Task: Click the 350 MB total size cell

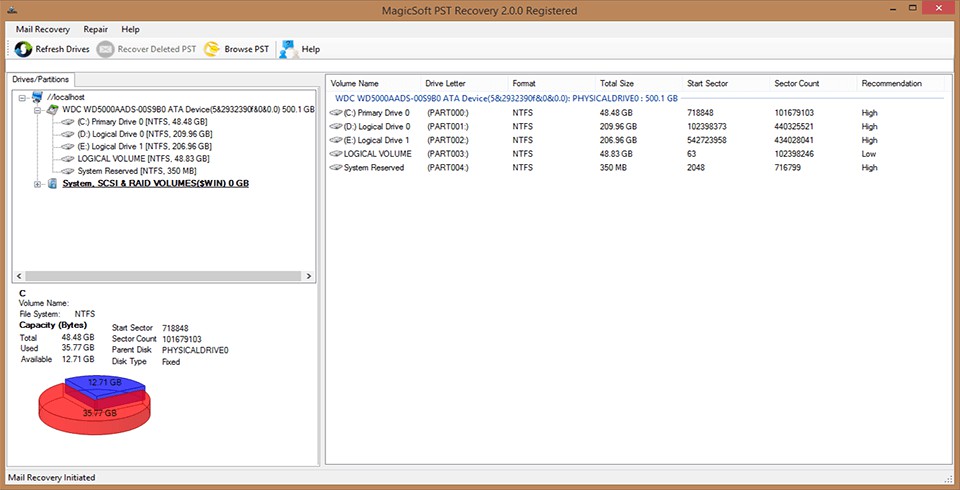Action: coord(615,168)
